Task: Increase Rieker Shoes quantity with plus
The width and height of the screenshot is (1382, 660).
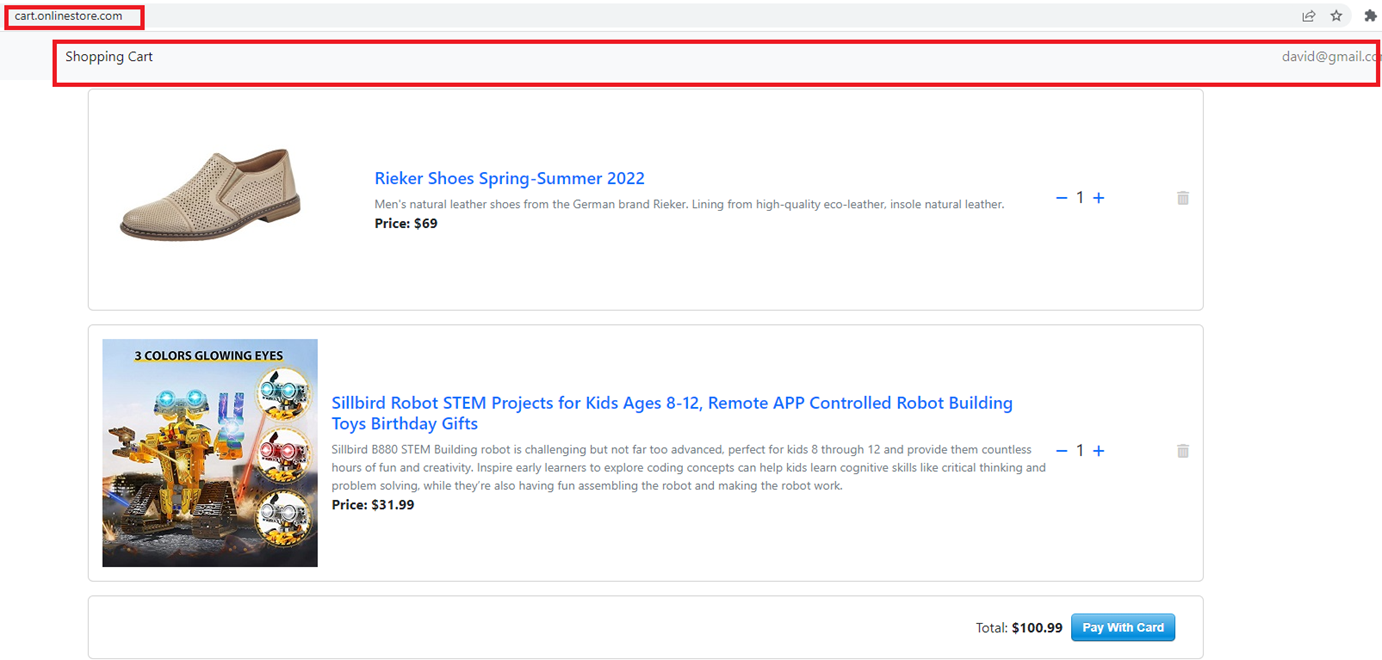Action: coord(1098,198)
